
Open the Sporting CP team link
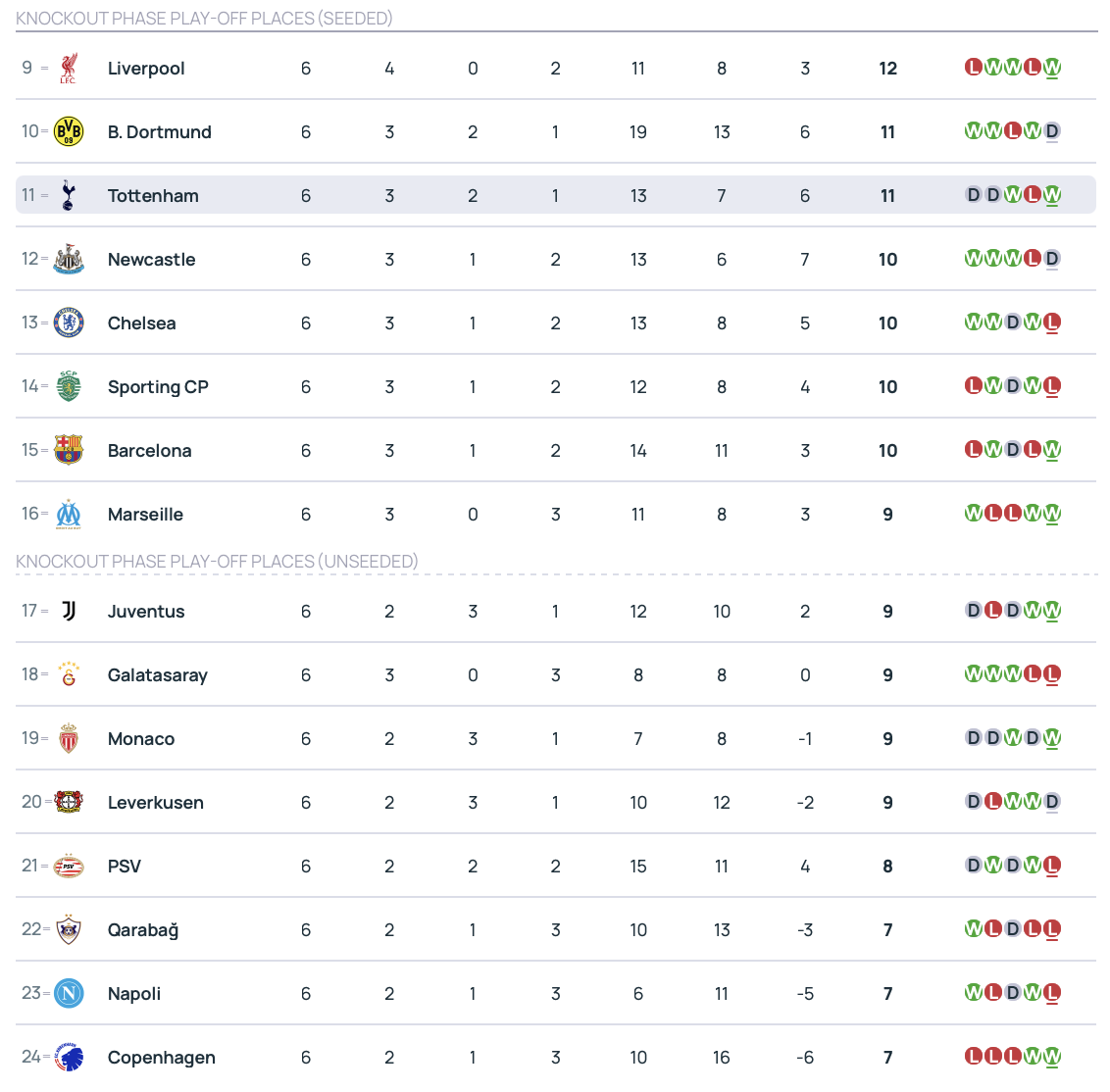tap(158, 387)
